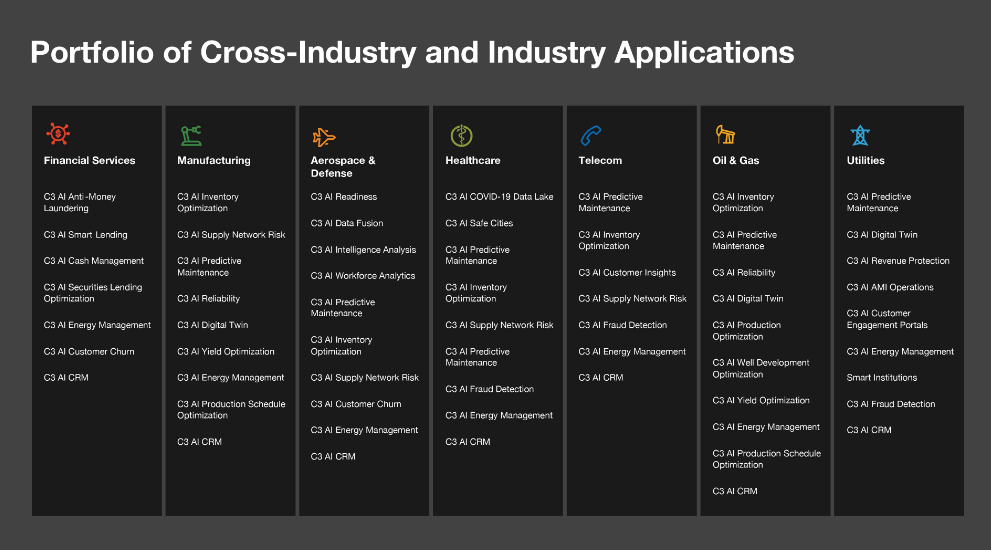This screenshot has height=550, width=991.
Task: Select the Manufacturing column heading
Action: (x=214, y=161)
